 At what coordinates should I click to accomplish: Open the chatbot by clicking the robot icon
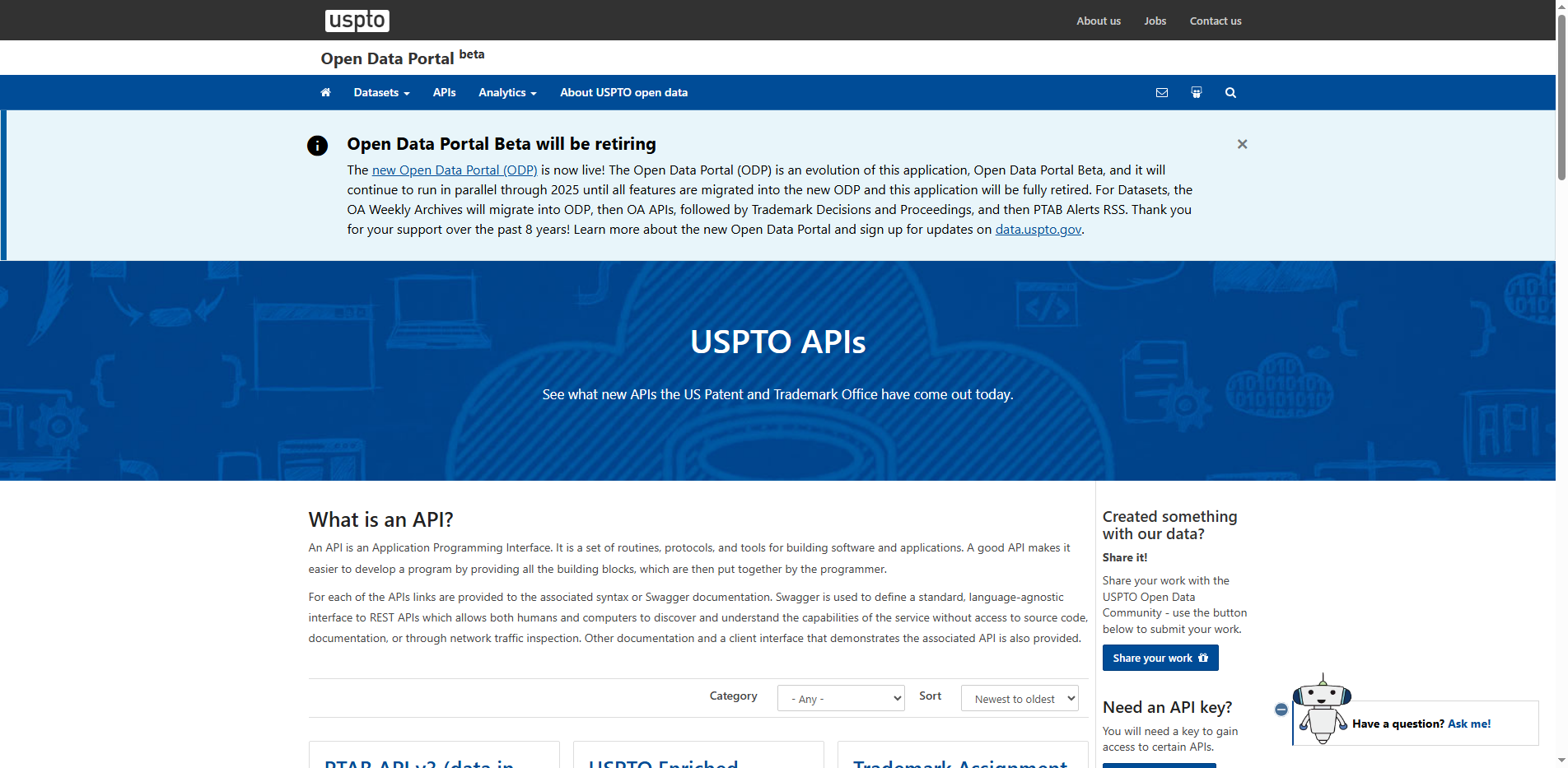click(1321, 713)
